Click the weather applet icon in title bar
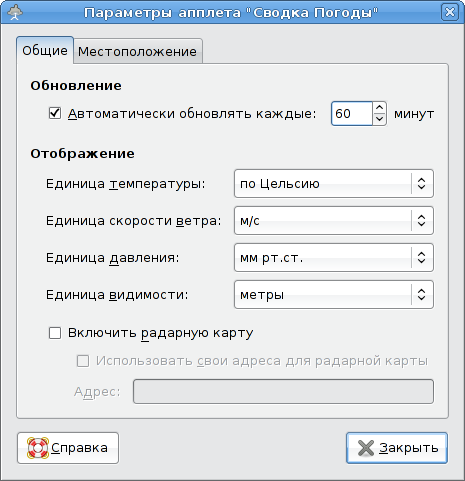Viewport: 465px width, 481px height. pos(15,12)
